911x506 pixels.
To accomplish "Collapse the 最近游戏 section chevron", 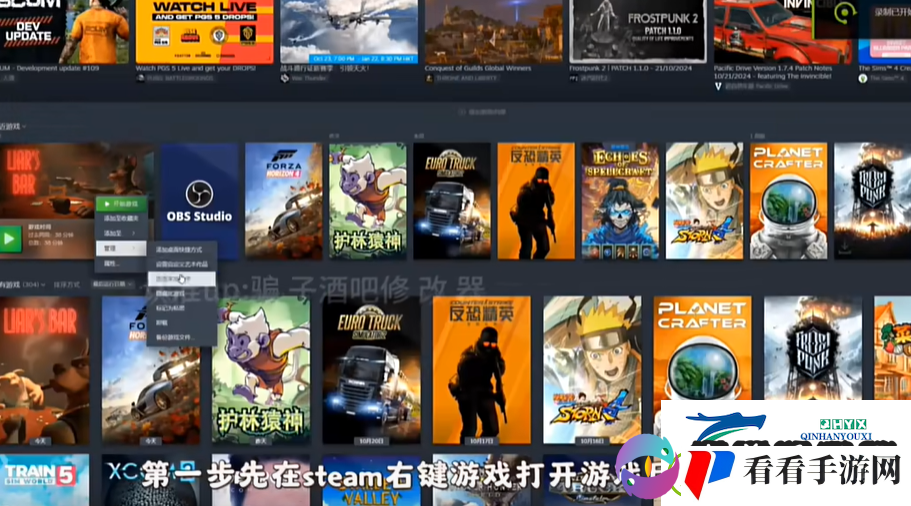I will pyautogui.click(x=24, y=127).
